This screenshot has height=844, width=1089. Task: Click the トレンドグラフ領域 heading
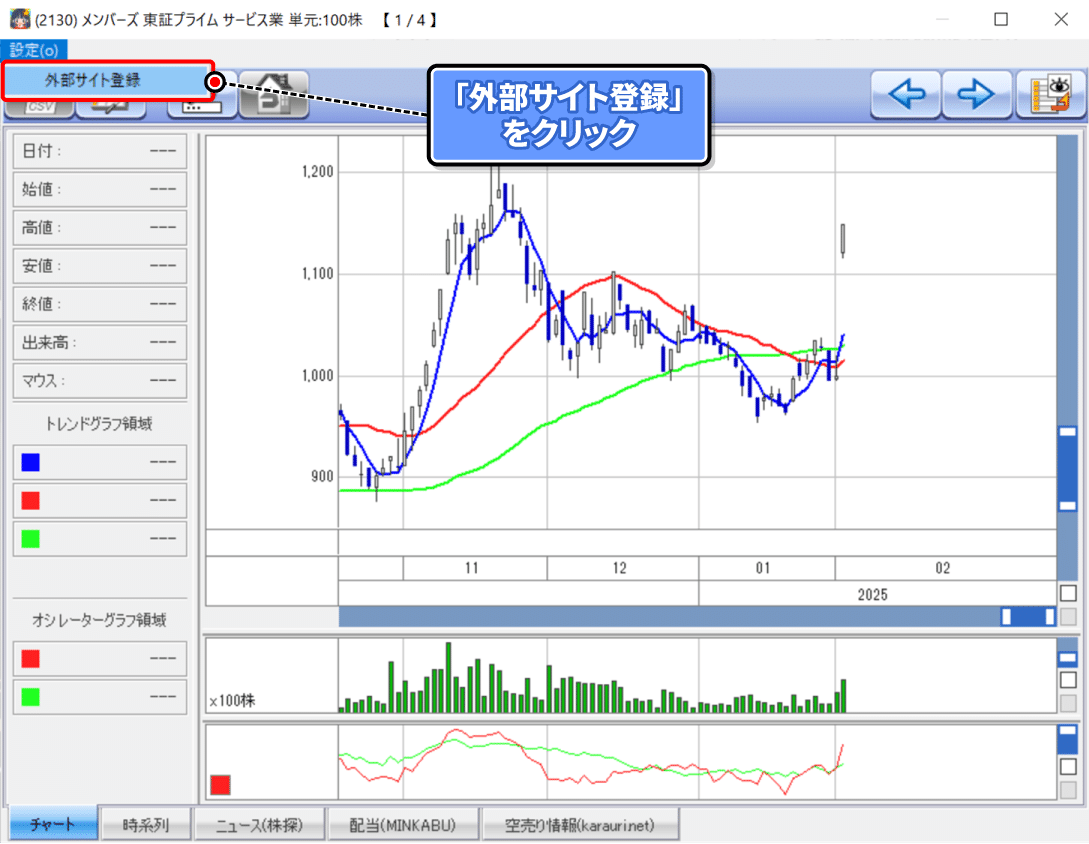(99, 424)
